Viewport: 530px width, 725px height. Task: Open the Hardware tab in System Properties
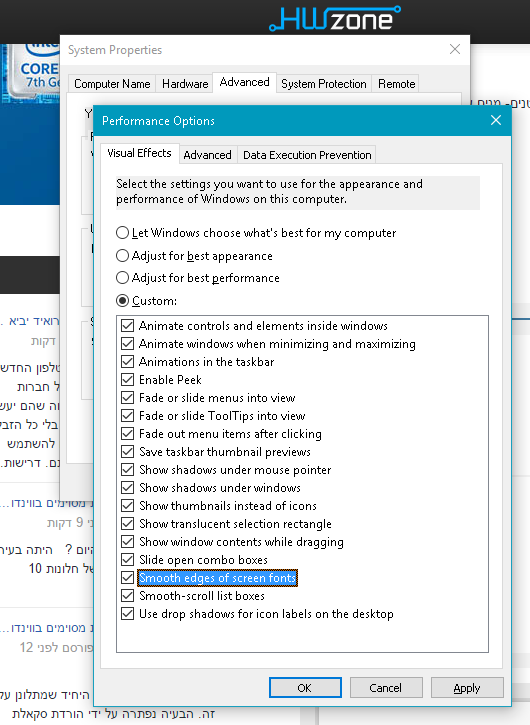coord(185,84)
